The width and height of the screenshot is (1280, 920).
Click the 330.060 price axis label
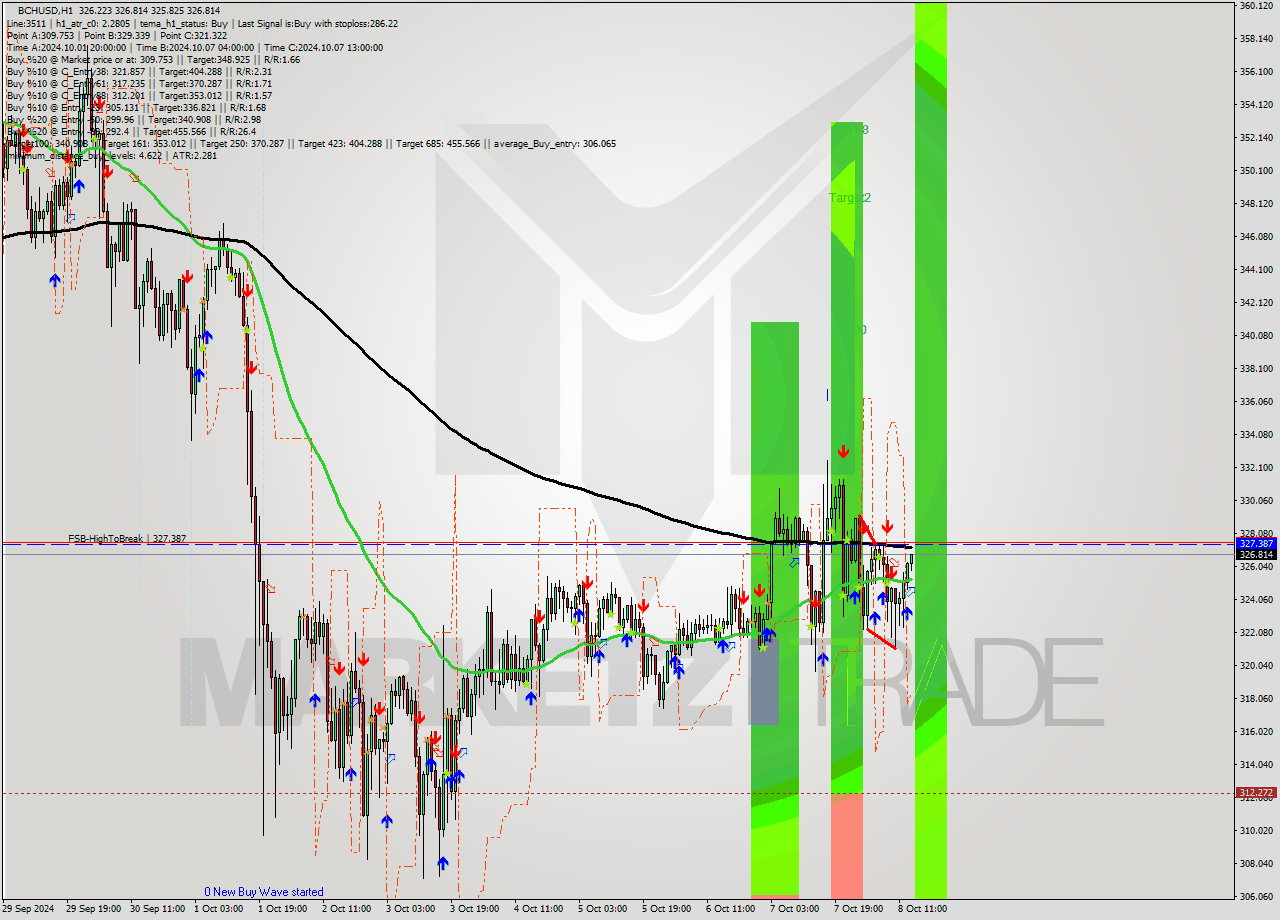1255,501
